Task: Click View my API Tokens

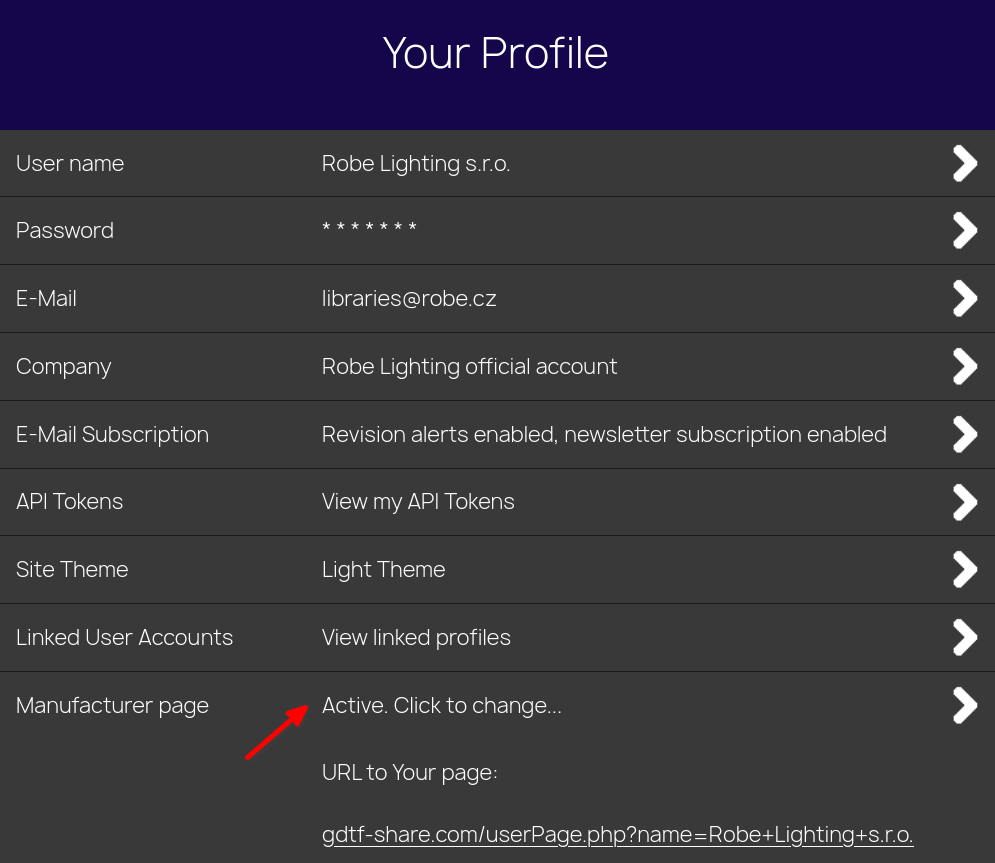Action: click(418, 502)
